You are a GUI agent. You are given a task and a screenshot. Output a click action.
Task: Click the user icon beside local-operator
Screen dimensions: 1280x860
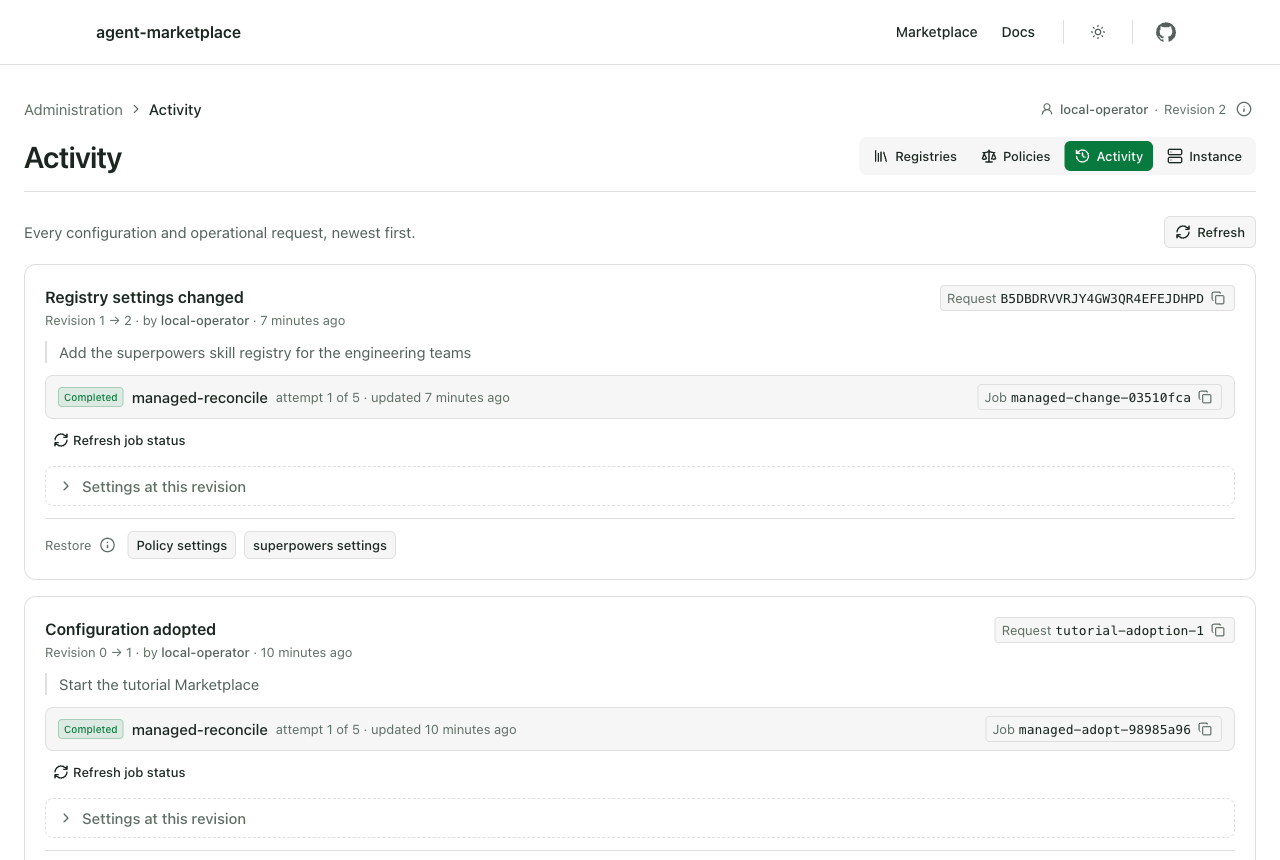click(x=1047, y=109)
